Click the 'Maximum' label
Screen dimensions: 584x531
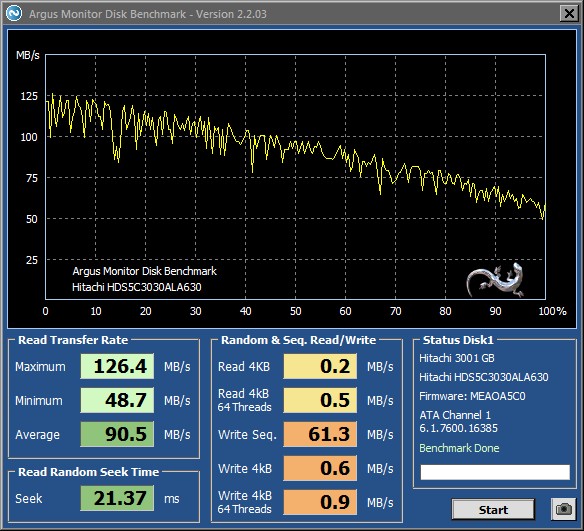point(40,367)
